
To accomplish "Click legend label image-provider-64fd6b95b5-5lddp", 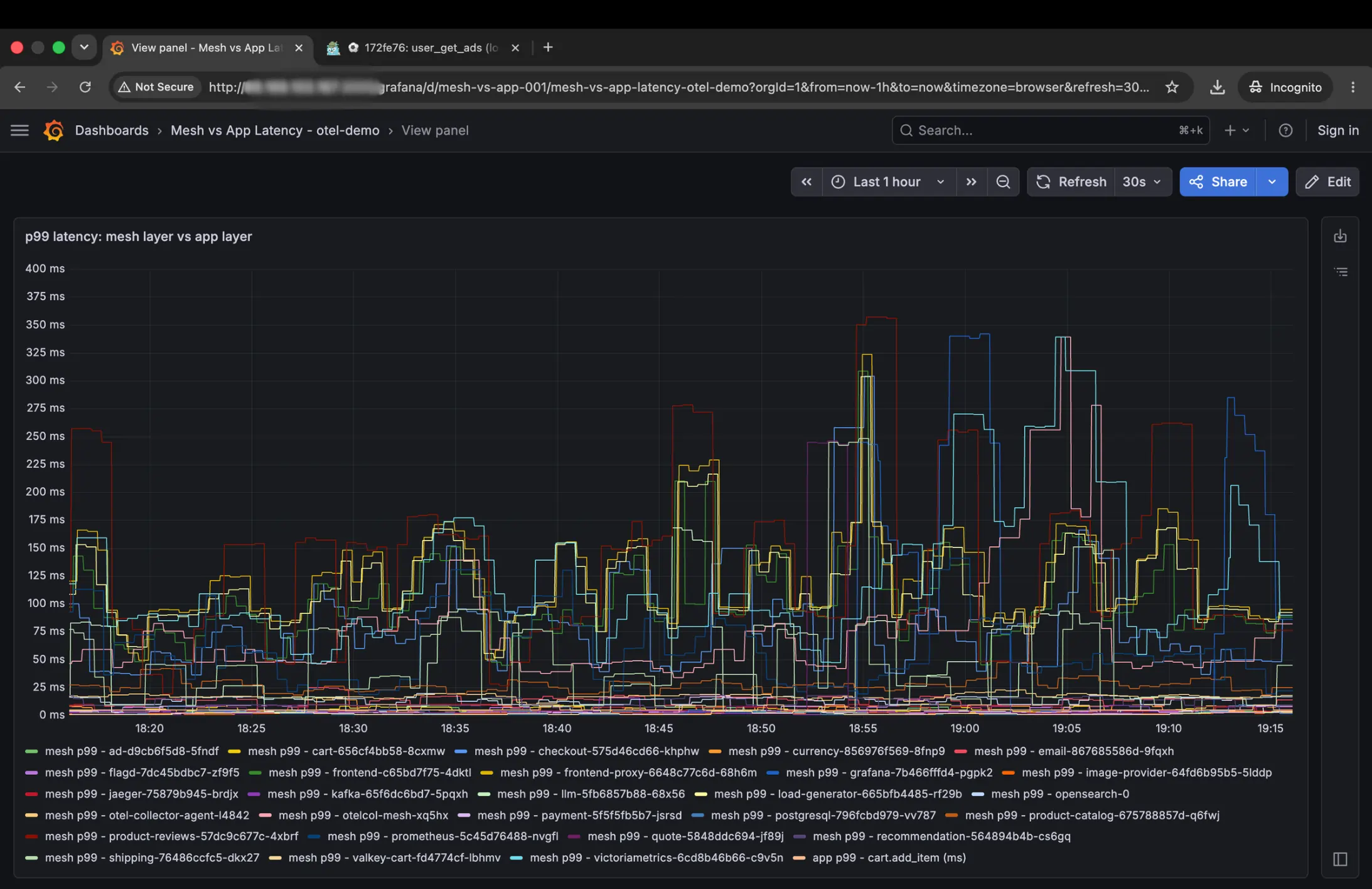I will pyautogui.click(x=1147, y=773).
